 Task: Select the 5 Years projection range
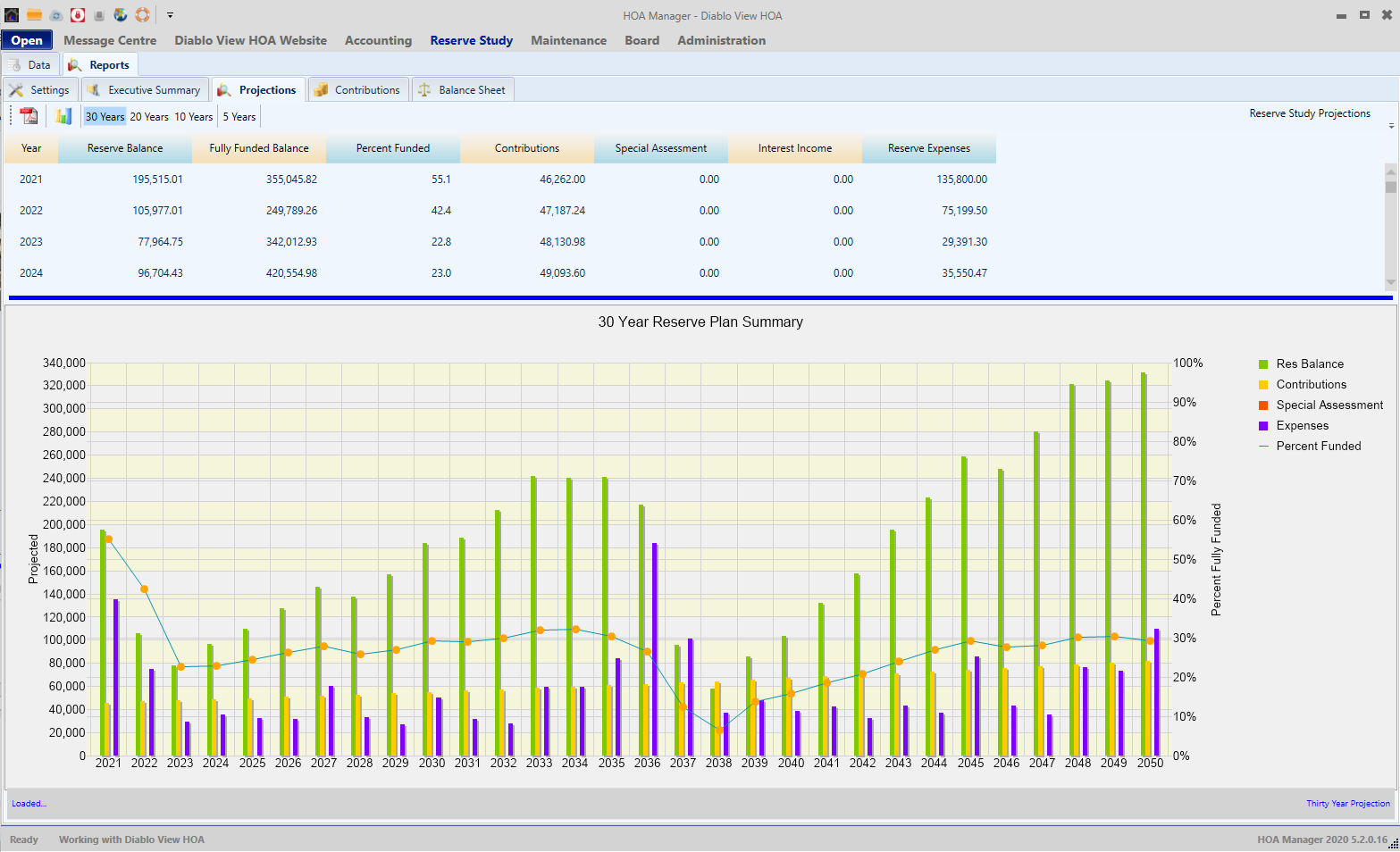point(239,117)
